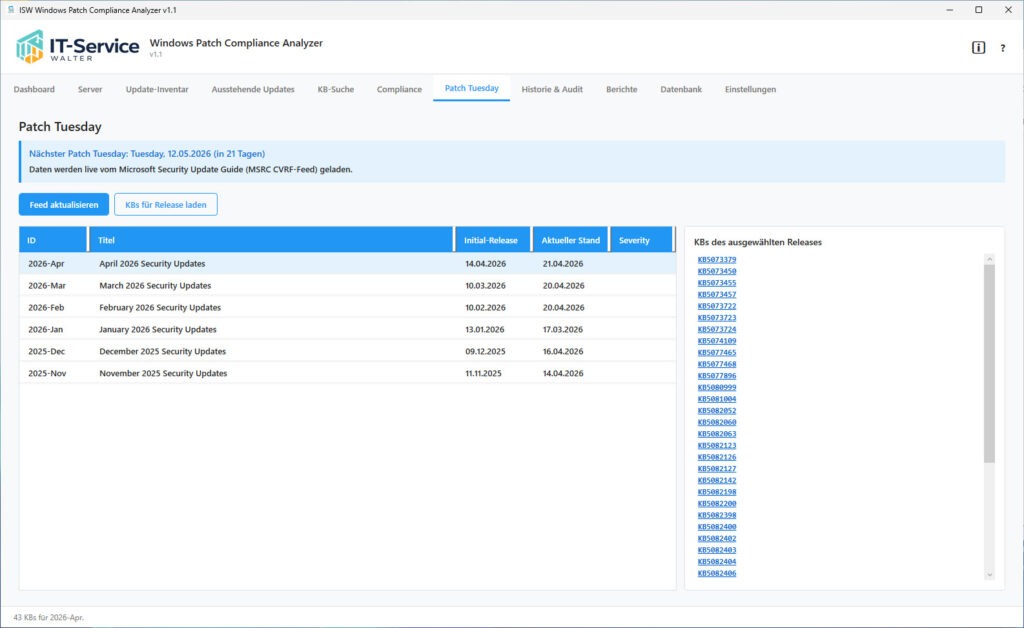Click the Feed aktualisieren button
Viewport: 1024px width, 628px height.
63,204
